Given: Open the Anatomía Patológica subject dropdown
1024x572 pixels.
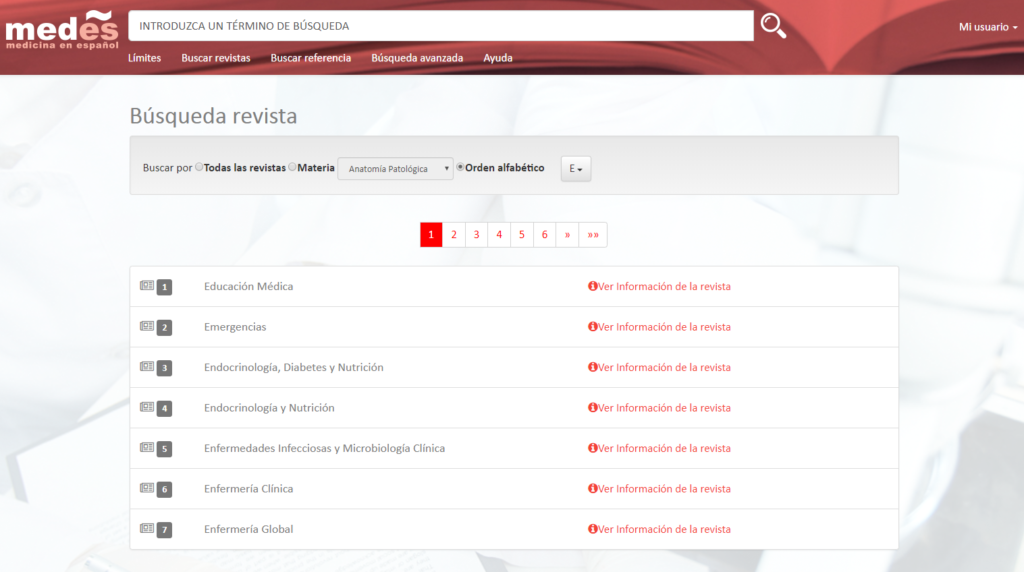Looking at the screenshot, I should 395,169.
